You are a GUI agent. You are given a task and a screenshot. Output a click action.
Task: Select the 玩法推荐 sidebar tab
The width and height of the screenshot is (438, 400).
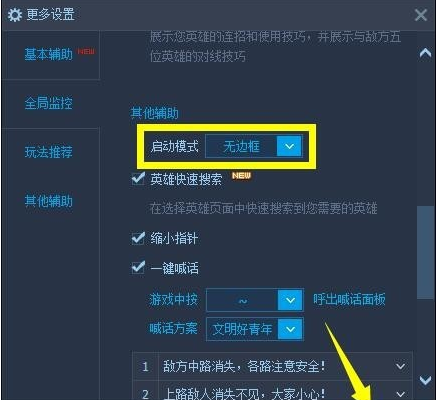point(49,152)
